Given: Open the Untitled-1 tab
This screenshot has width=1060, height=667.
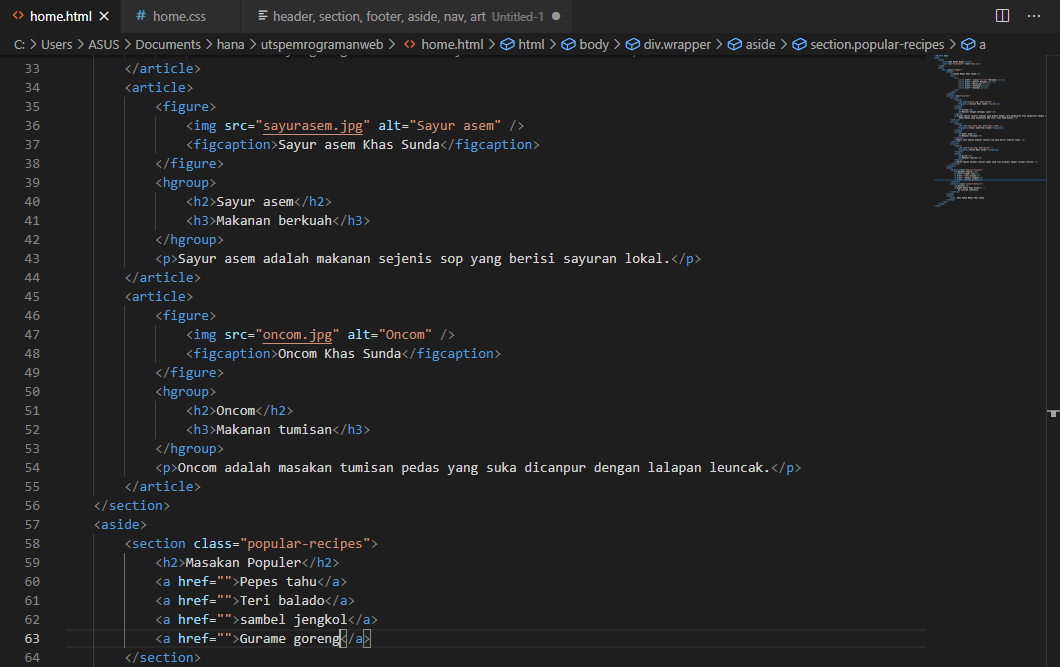Looking at the screenshot, I should coord(408,16).
